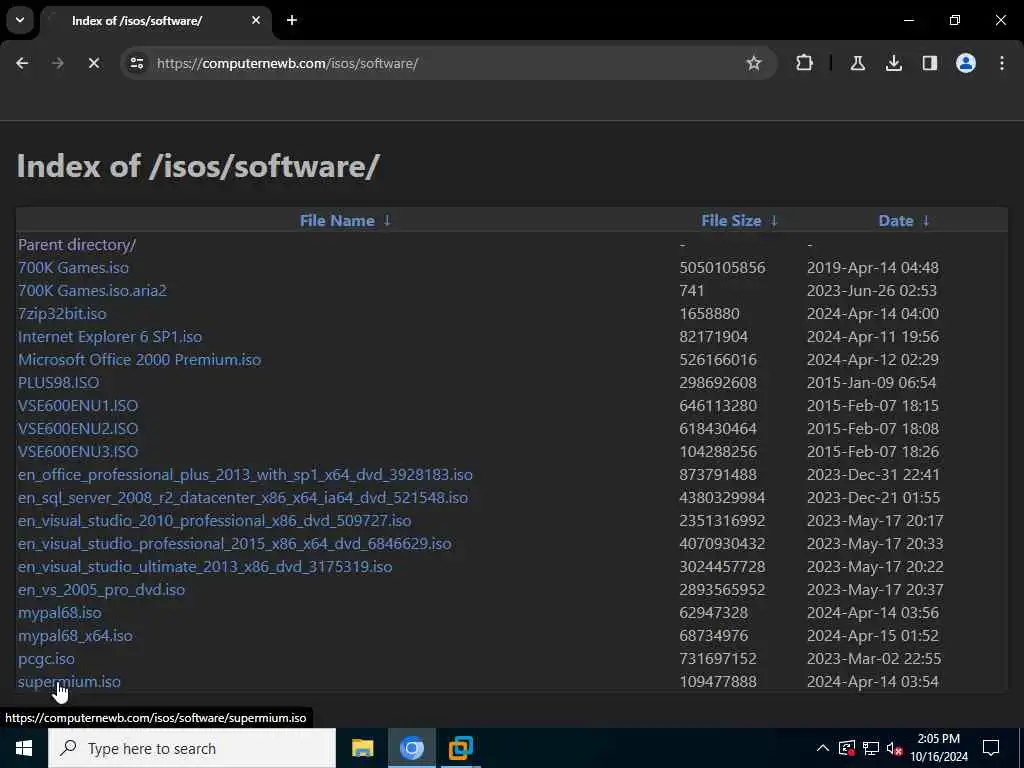Open the Extensions puzzle icon
Viewport: 1024px width, 768px height.
(x=805, y=63)
